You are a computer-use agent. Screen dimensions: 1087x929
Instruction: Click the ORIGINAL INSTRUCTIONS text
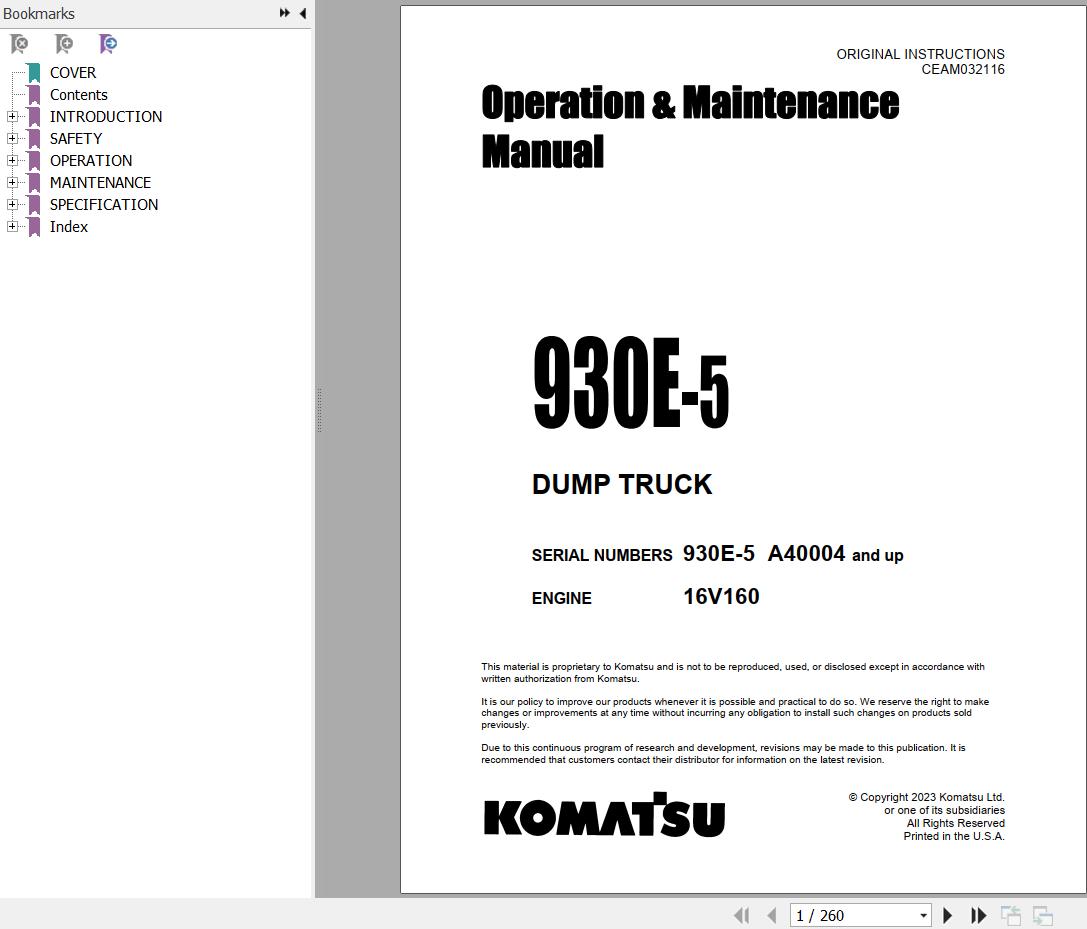pyautogui.click(x=921, y=54)
